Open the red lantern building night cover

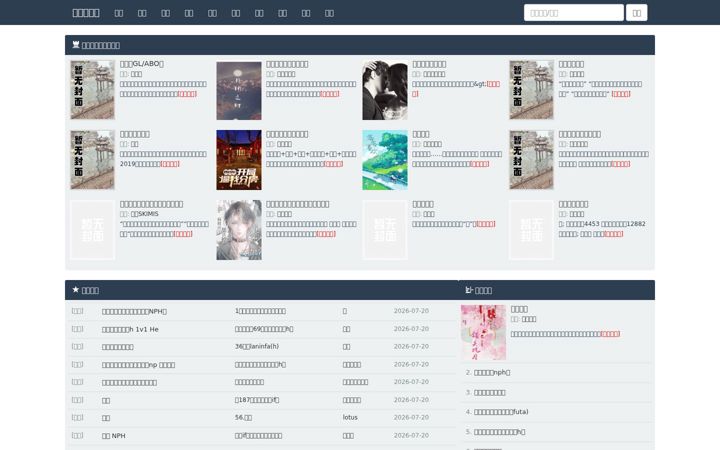click(x=239, y=160)
